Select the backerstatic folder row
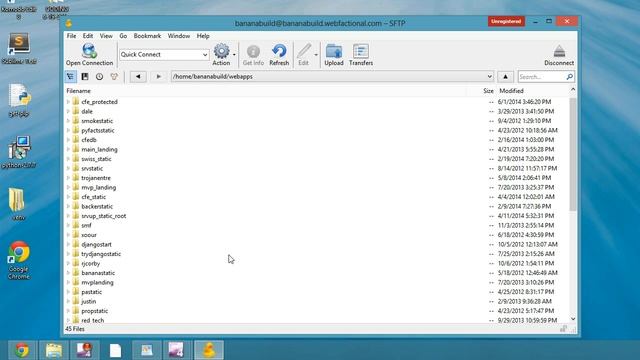The width and height of the screenshot is (640, 360). click(318, 207)
